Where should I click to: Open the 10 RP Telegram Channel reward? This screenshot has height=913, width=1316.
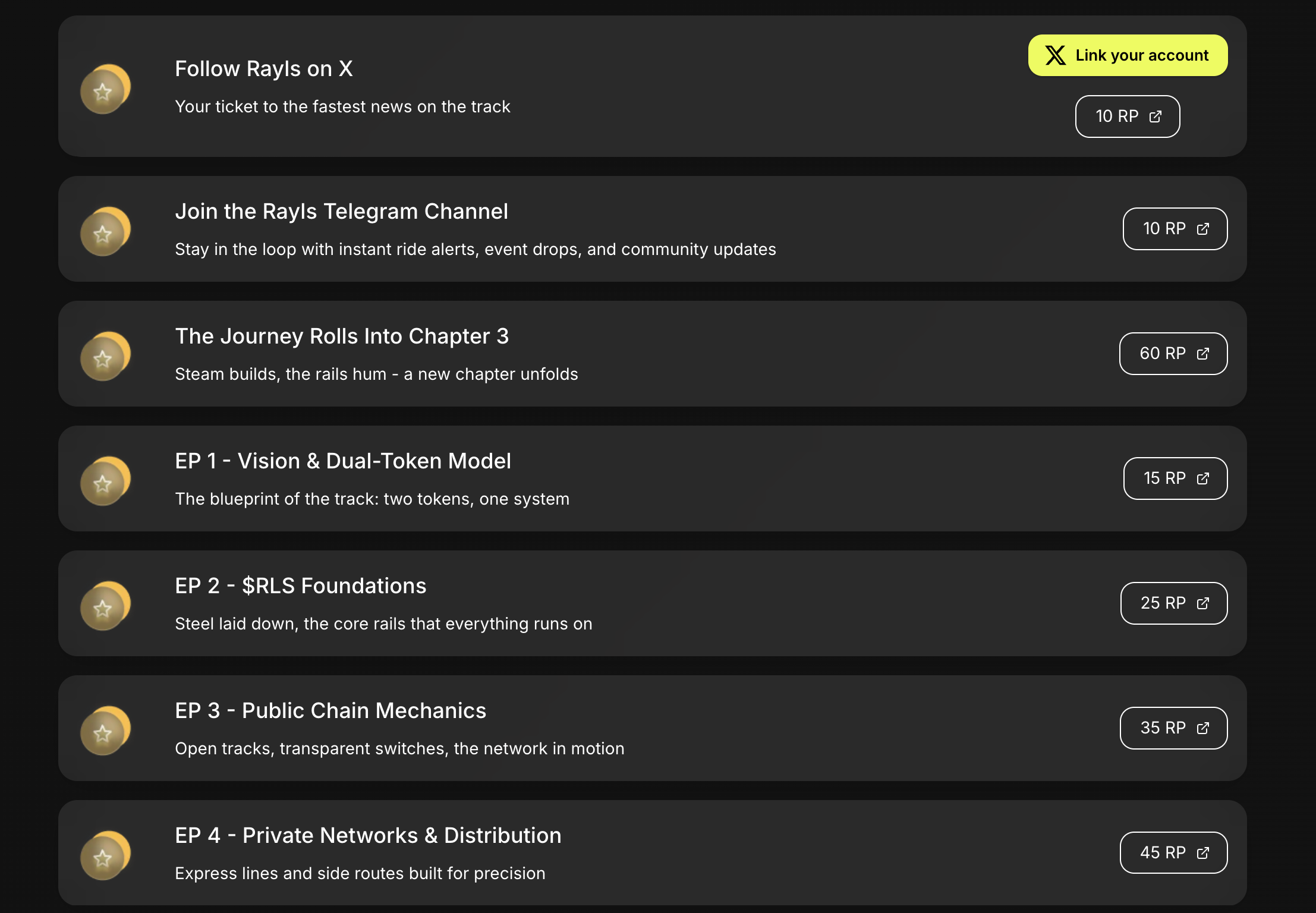tap(1175, 229)
